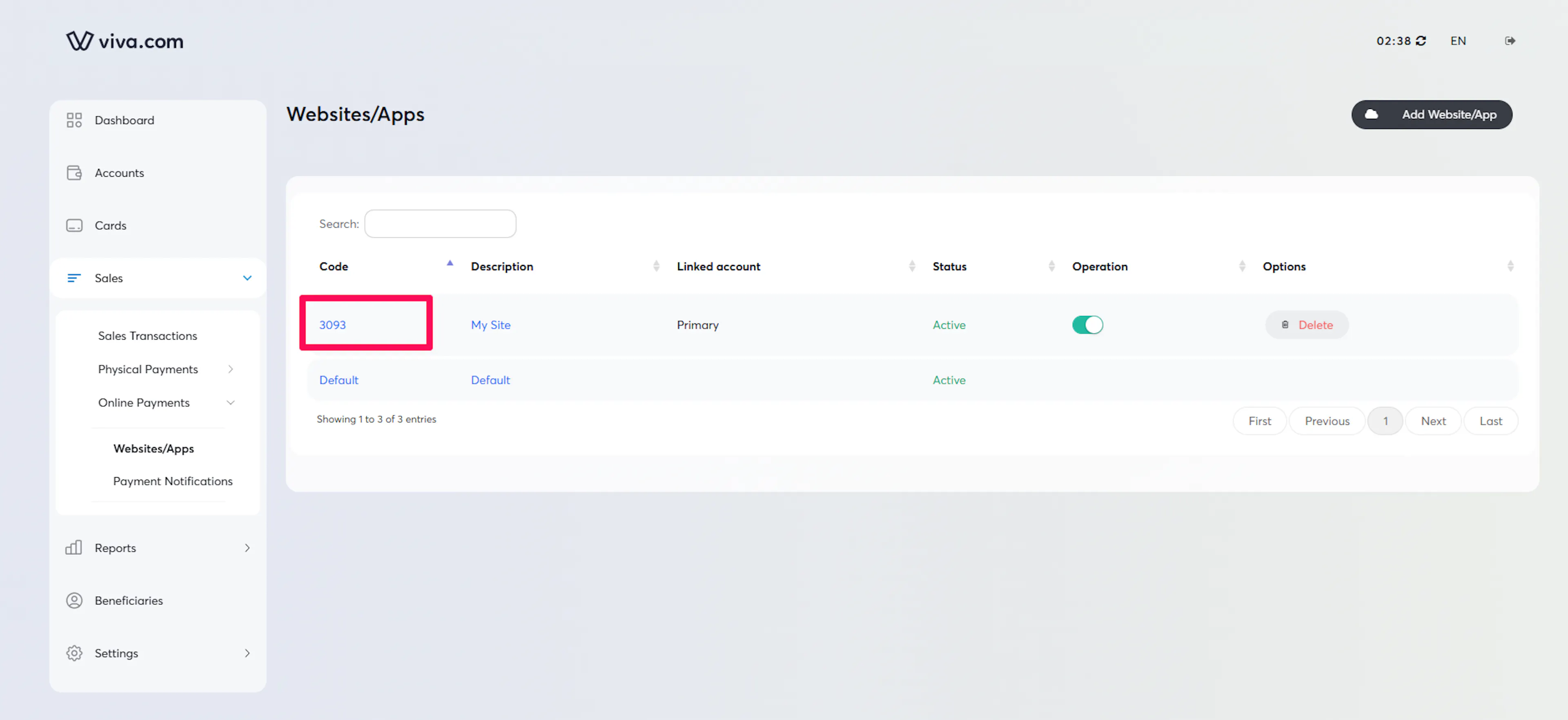1568x720 pixels.
Task: Click the Reports bar chart icon
Action: (73, 548)
